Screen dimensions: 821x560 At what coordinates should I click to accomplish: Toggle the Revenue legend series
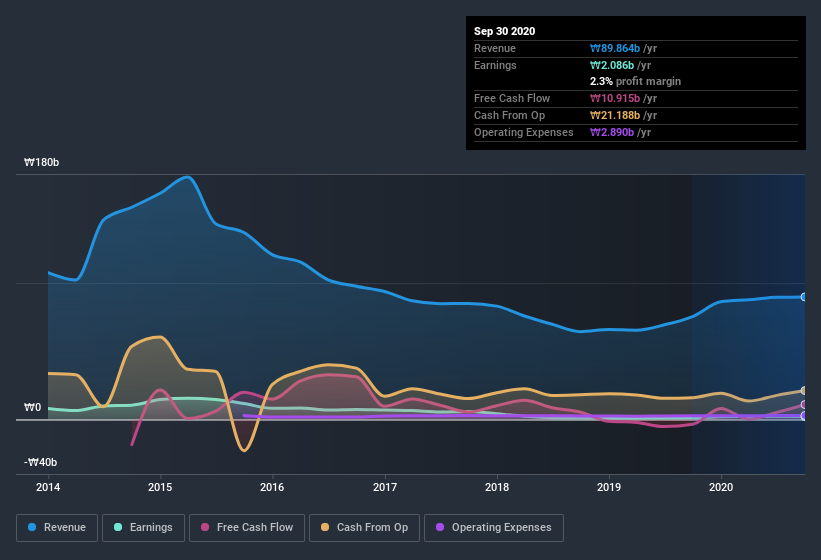point(57,528)
